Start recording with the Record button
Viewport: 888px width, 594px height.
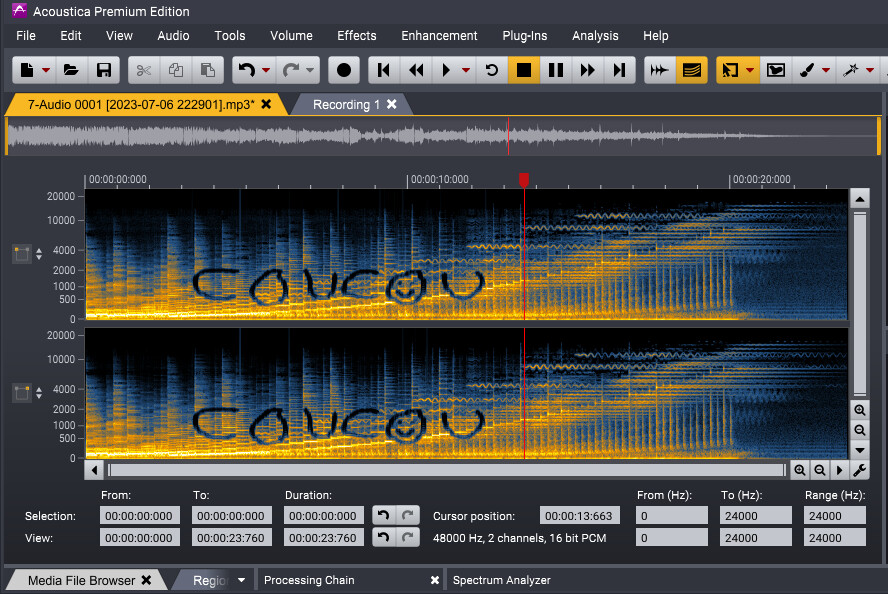(344, 70)
